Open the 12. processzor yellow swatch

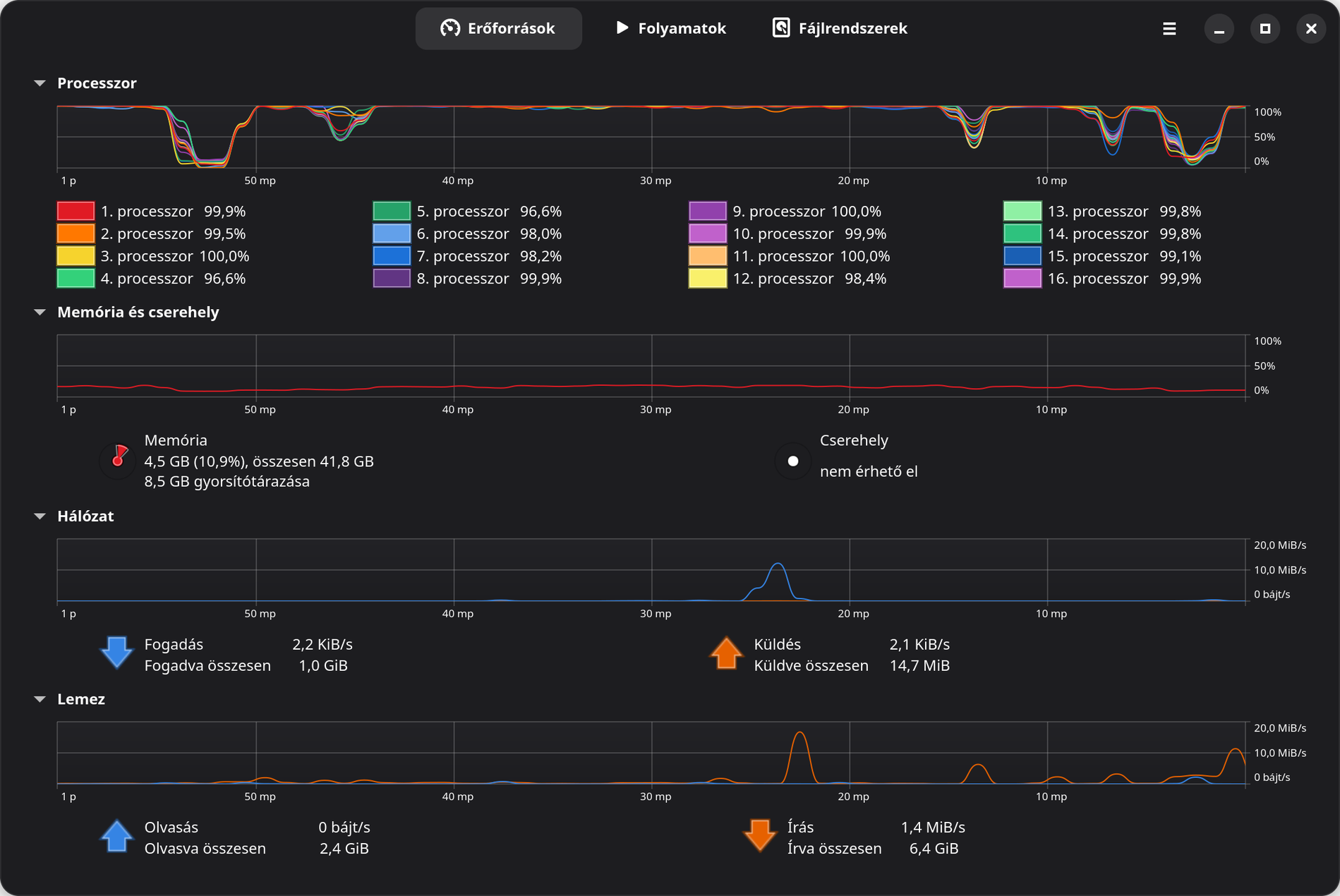(708, 279)
